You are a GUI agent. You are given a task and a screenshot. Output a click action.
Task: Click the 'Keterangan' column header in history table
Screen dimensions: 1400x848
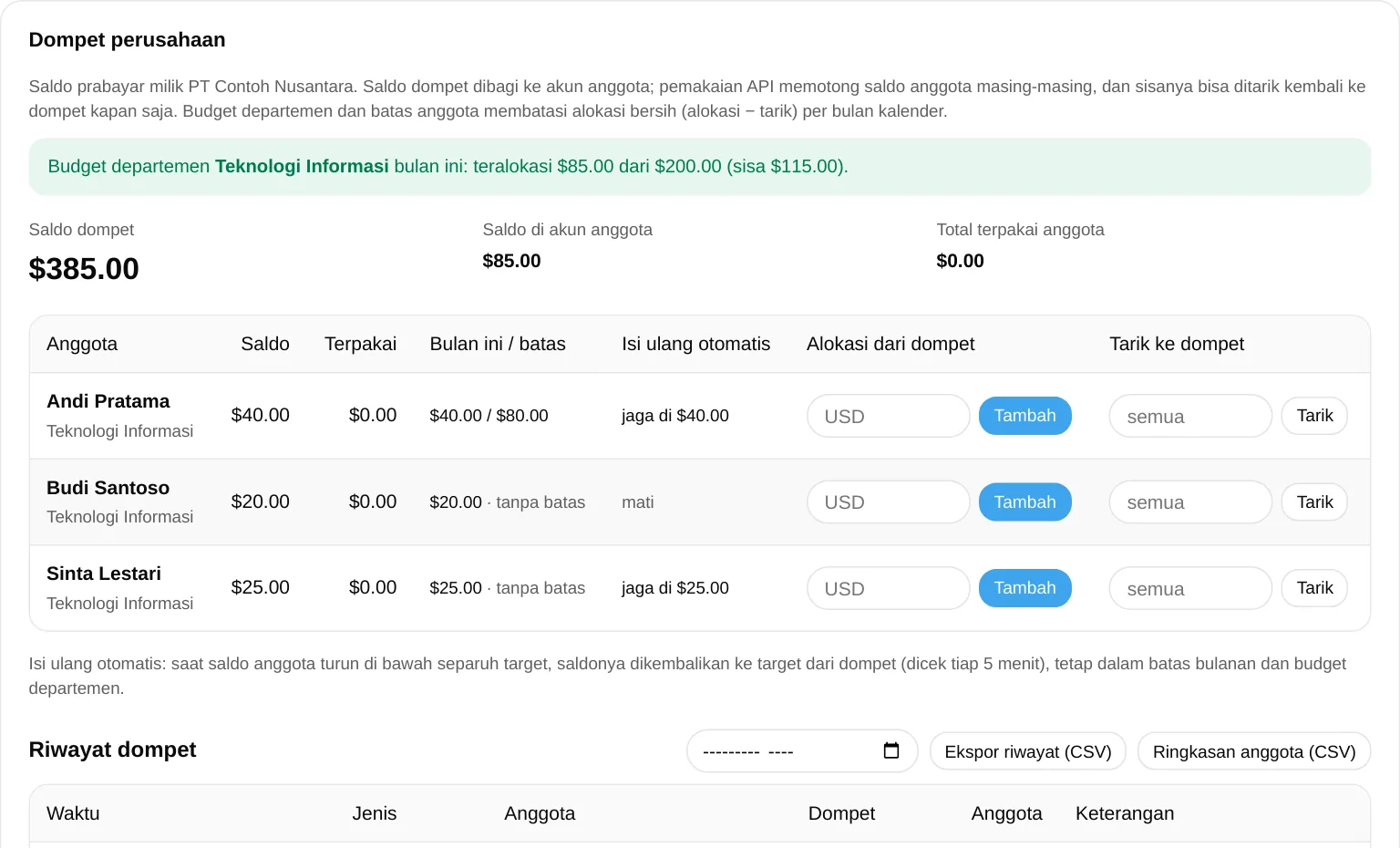[1125, 813]
